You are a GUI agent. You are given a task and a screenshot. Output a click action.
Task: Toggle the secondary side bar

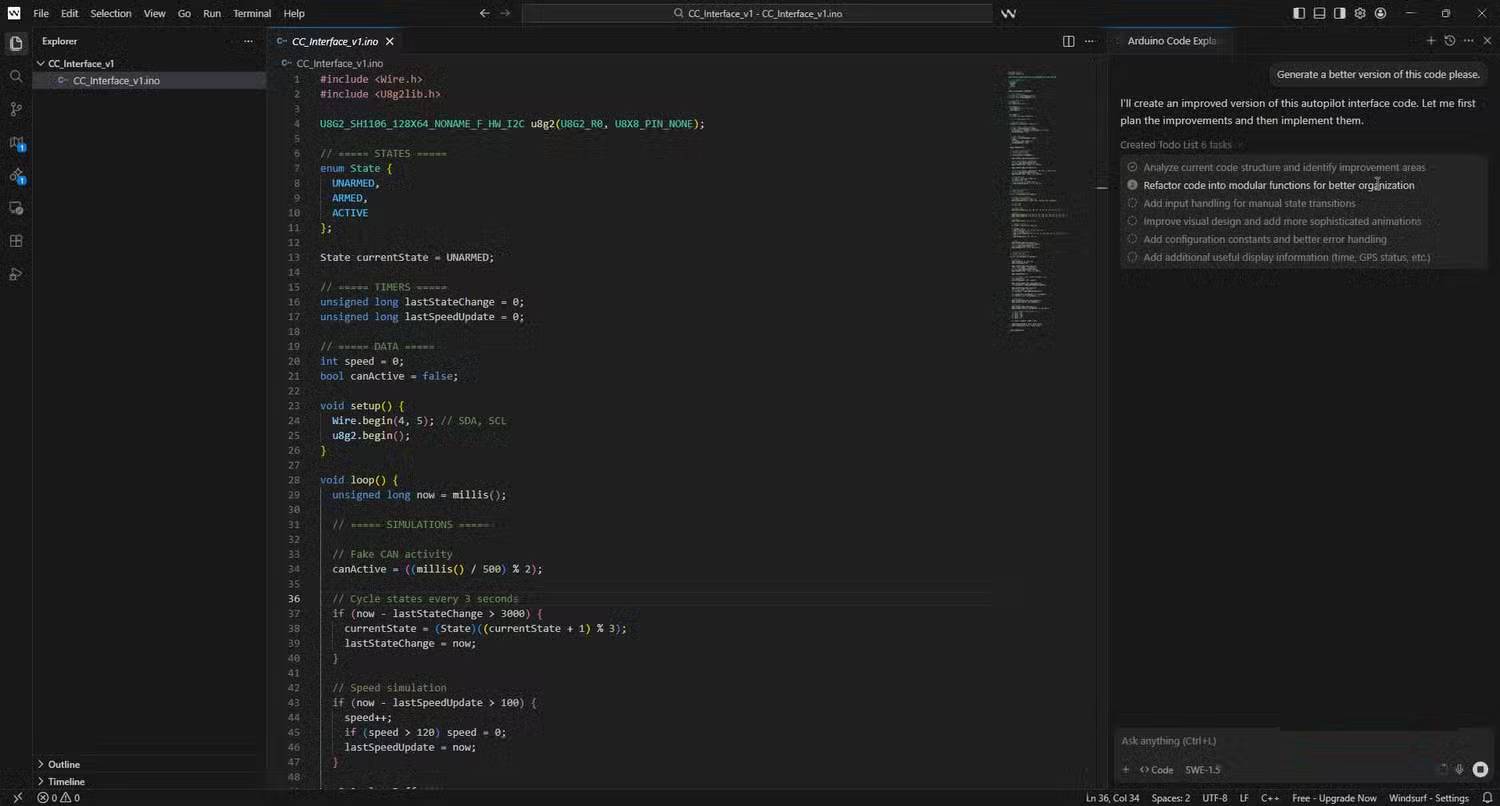(x=1339, y=13)
